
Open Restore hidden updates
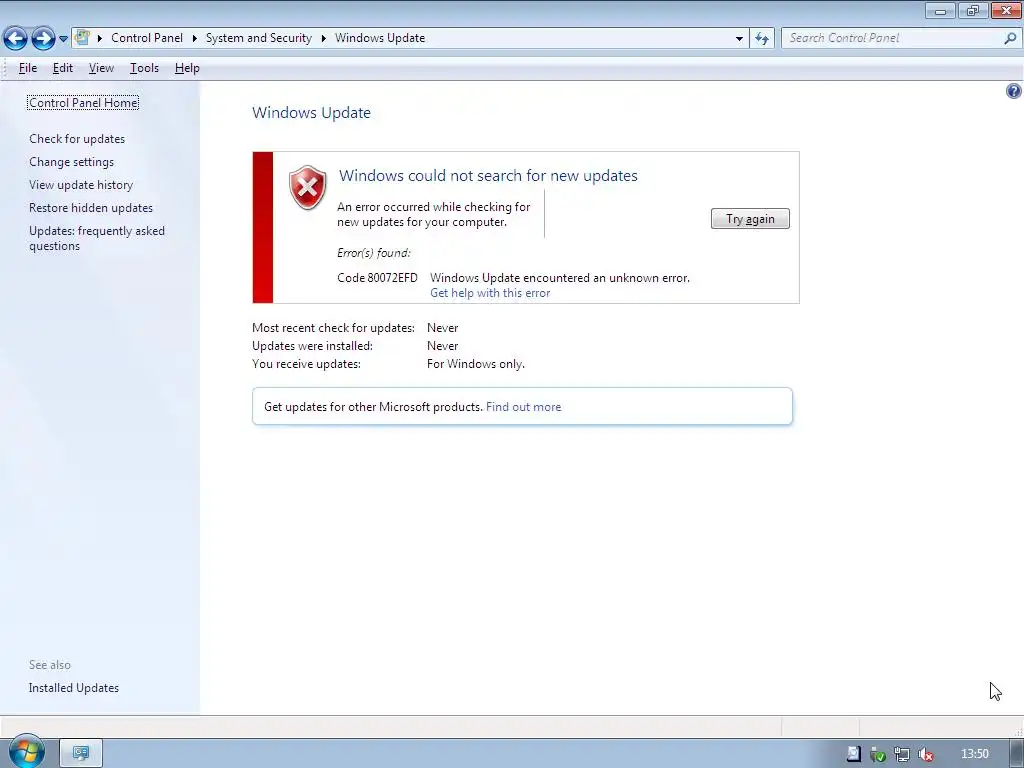pyautogui.click(x=91, y=208)
